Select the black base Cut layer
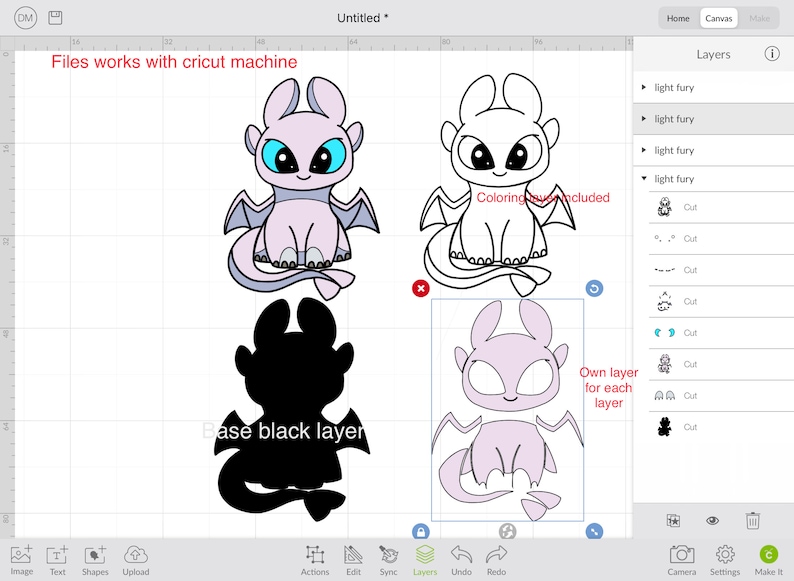Screen dimensions: 794x581 click(721, 427)
